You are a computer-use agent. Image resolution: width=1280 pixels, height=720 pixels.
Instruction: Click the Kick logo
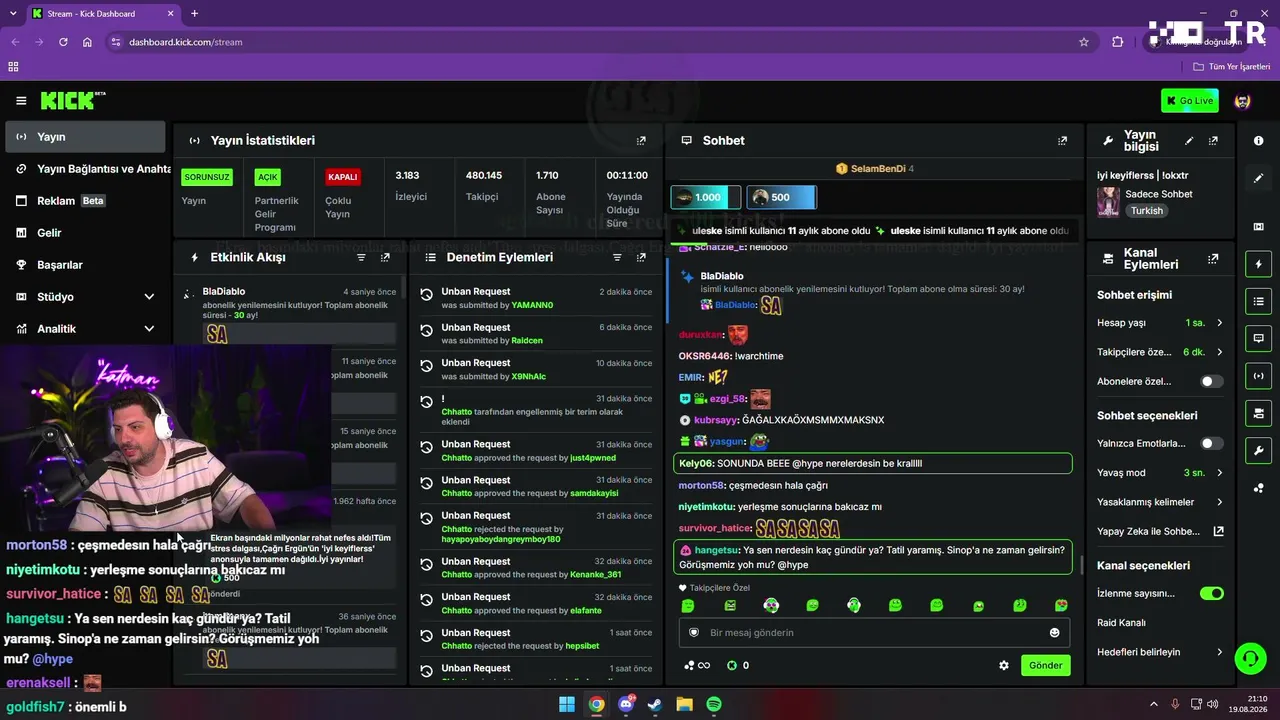(x=72, y=100)
